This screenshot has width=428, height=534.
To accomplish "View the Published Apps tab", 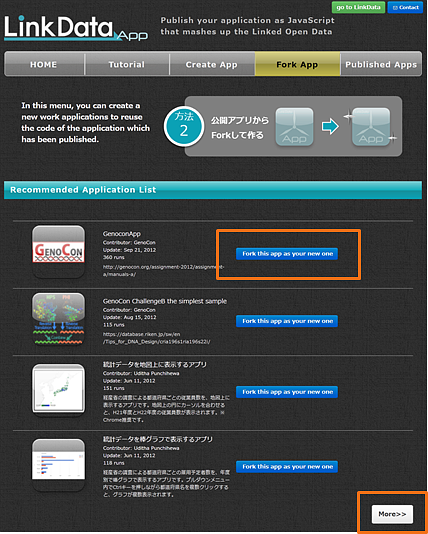I will coord(381,64).
